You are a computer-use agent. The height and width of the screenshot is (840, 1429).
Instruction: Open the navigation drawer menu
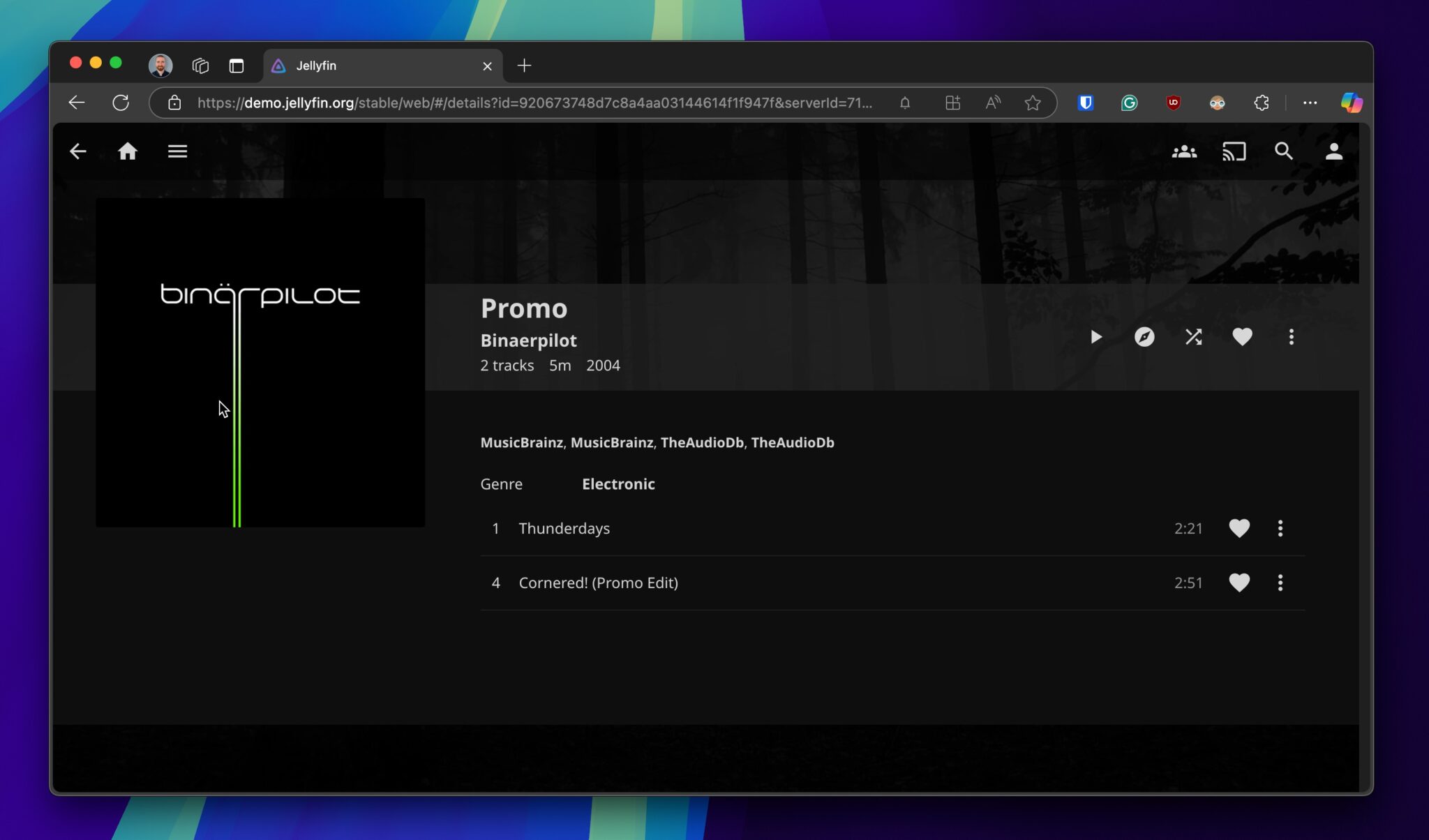(x=177, y=151)
